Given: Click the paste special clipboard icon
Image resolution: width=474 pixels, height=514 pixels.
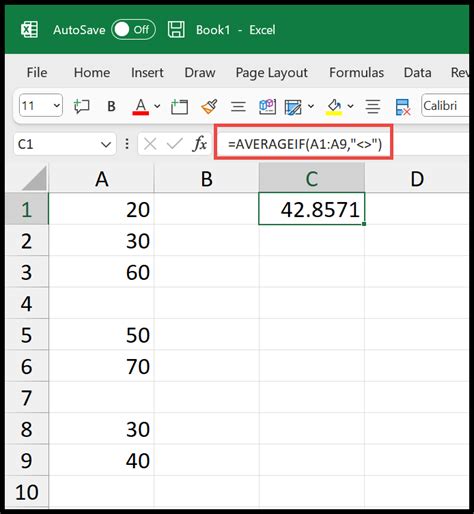Looking at the screenshot, I should (x=267, y=107).
